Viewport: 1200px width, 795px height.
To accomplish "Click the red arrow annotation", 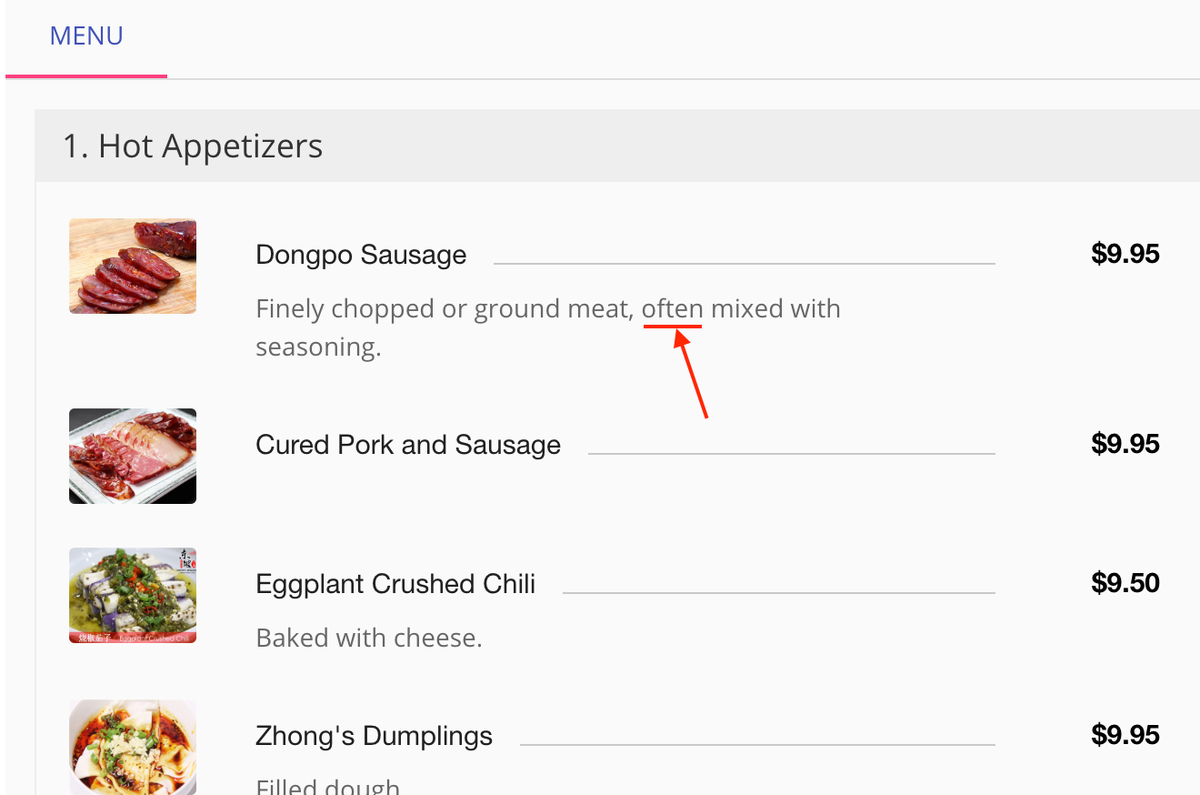I will (x=692, y=377).
